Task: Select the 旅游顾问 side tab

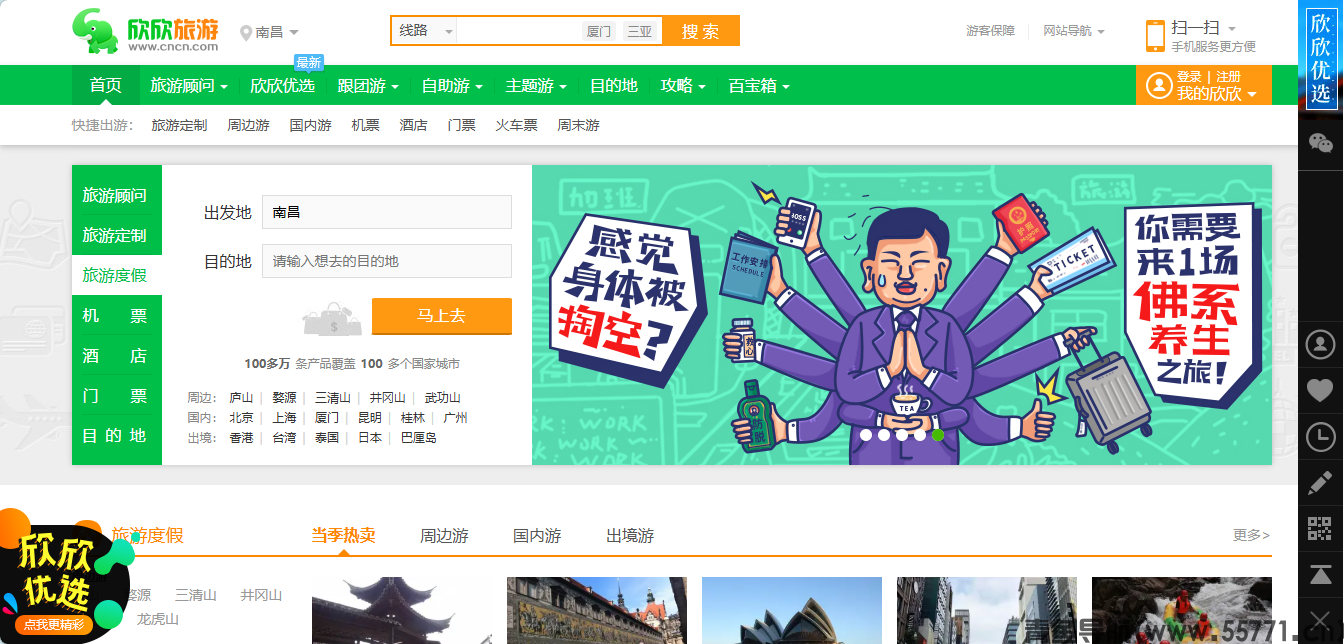Action: [115, 195]
